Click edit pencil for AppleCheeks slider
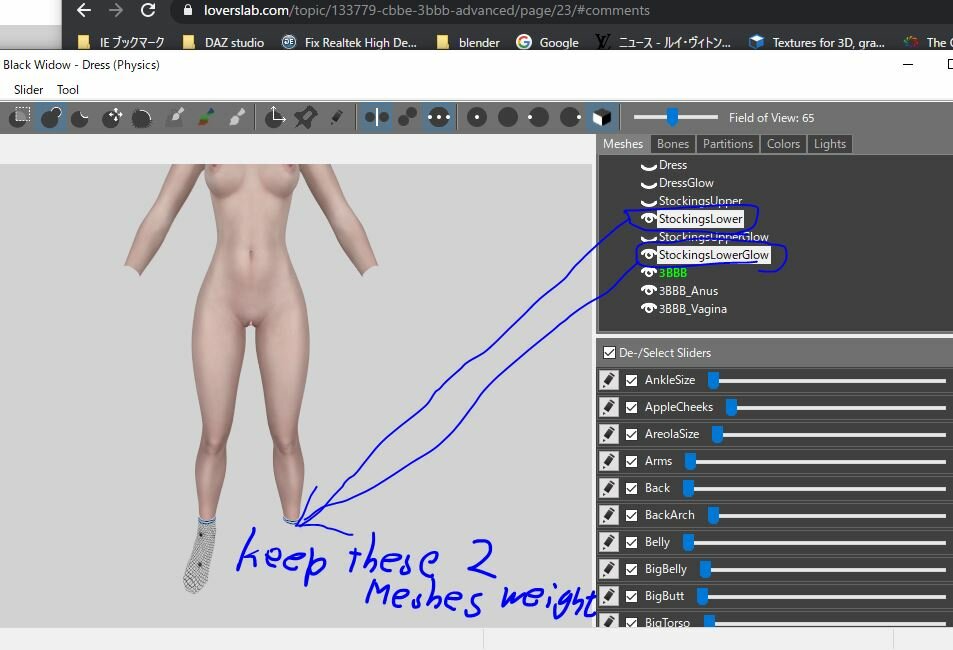The height and width of the screenshot is (650, 953). tap(609, 407)
